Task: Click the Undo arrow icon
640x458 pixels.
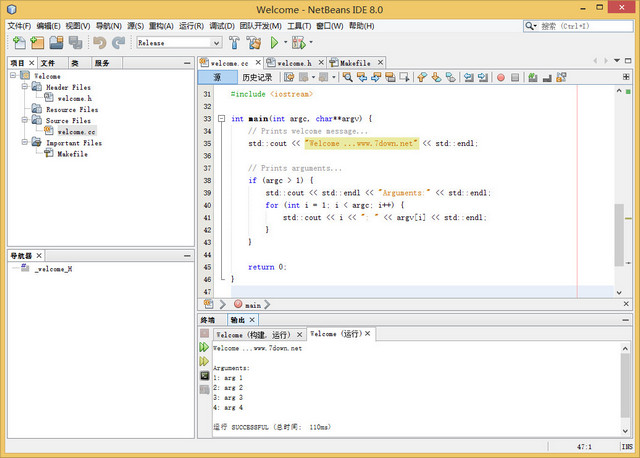Action: 99,43
